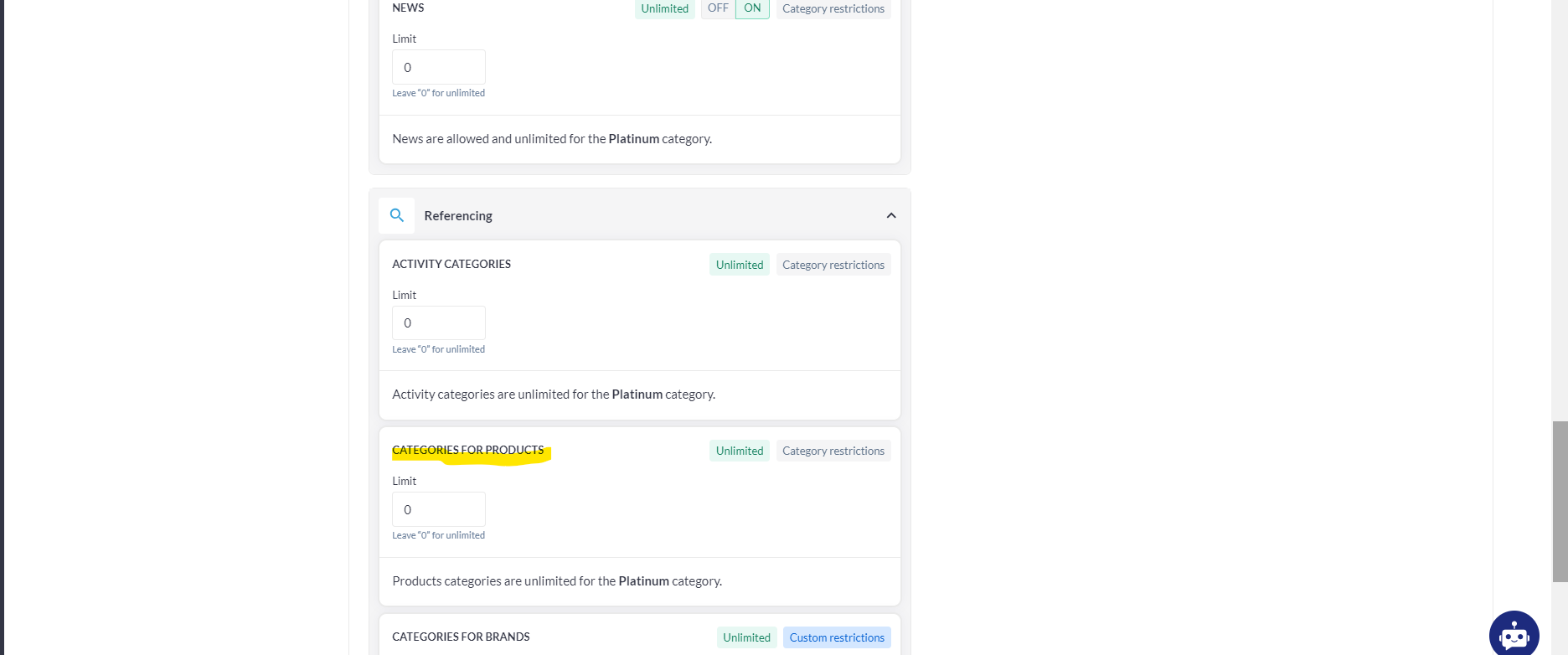The image size is (1568, 655).
Task: Switch News toggle to OFF
Action: point(718,8)
